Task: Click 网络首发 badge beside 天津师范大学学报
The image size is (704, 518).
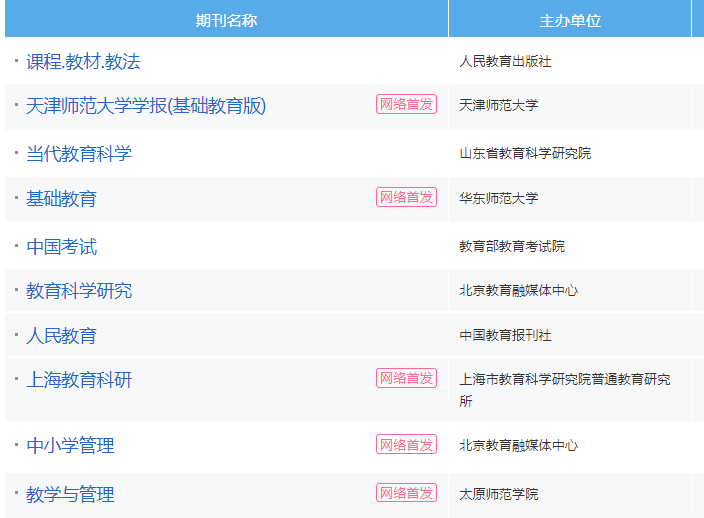Action: [x=406, y=104]
